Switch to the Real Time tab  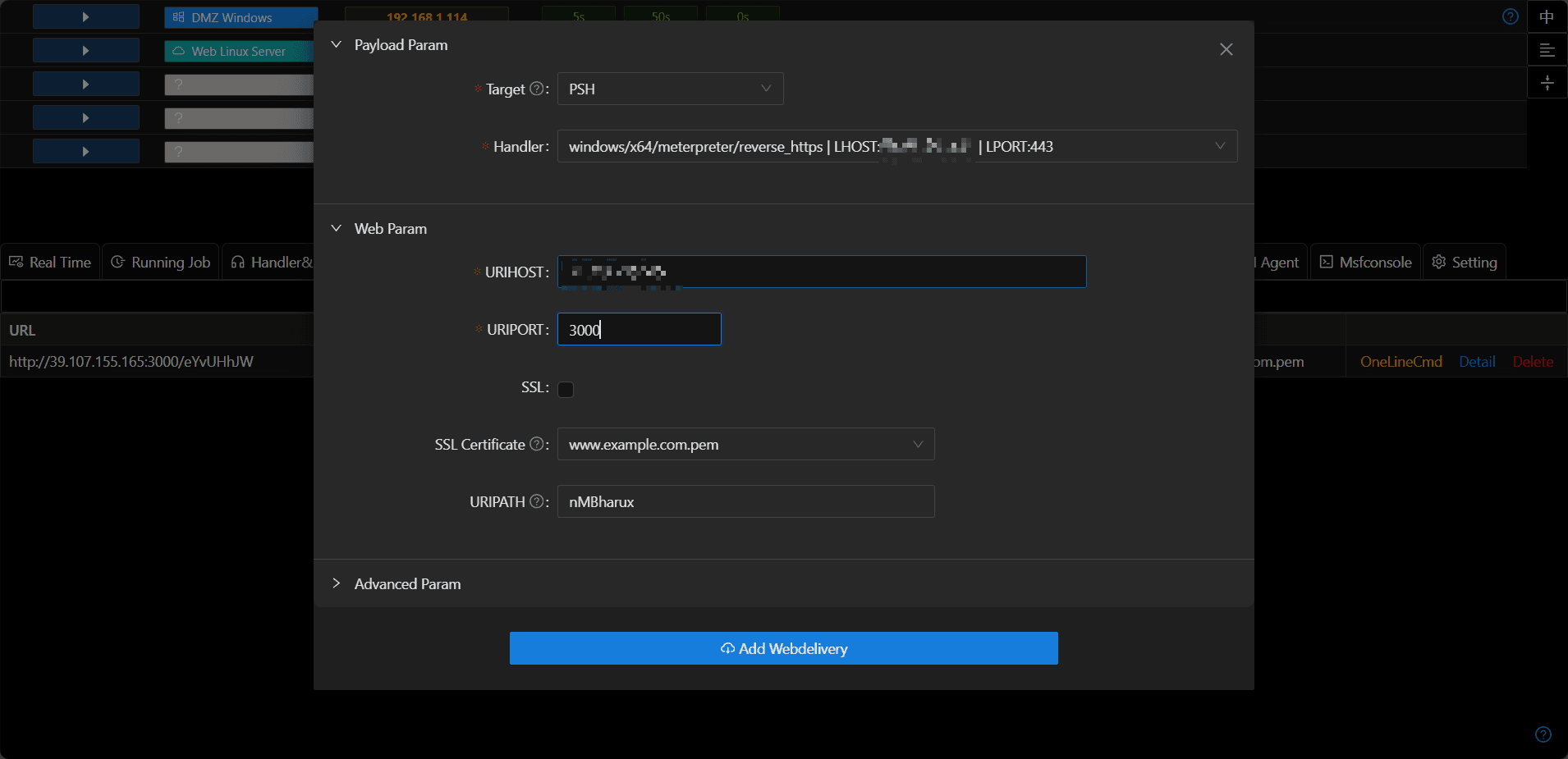click(x=50, y=262)
